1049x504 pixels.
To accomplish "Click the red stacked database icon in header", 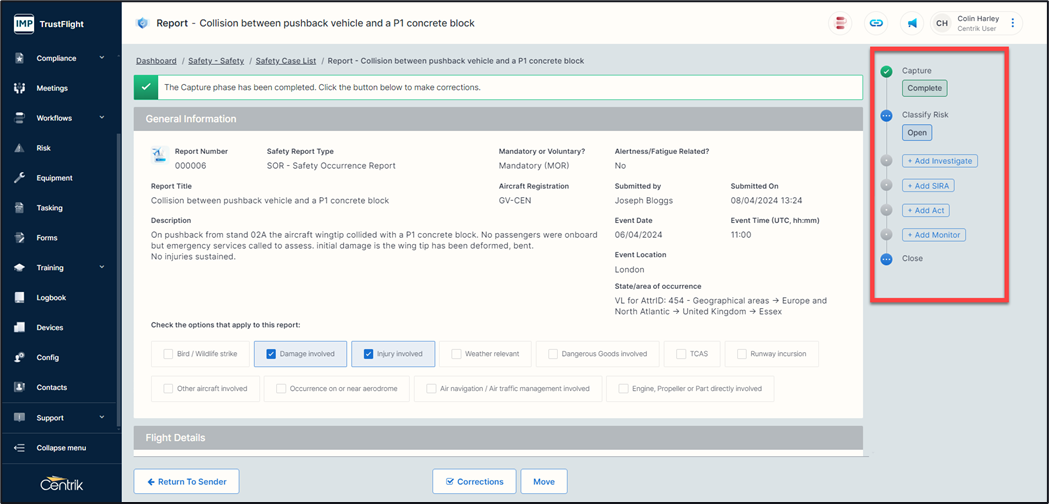I will [x=841, y=23].
